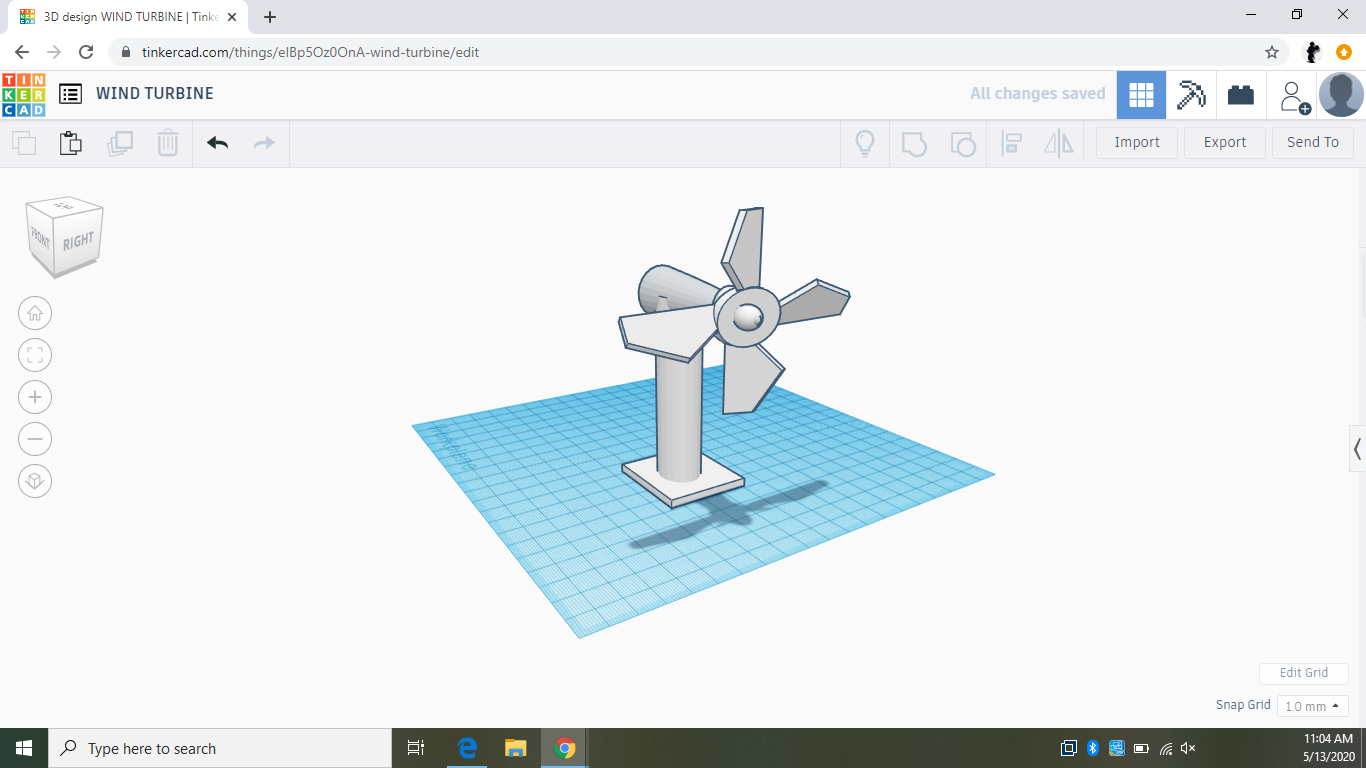Reveal hidden objects with Show All lightbulb
This screenshot has height=768, width=1366.
click(x=865, y=143)
